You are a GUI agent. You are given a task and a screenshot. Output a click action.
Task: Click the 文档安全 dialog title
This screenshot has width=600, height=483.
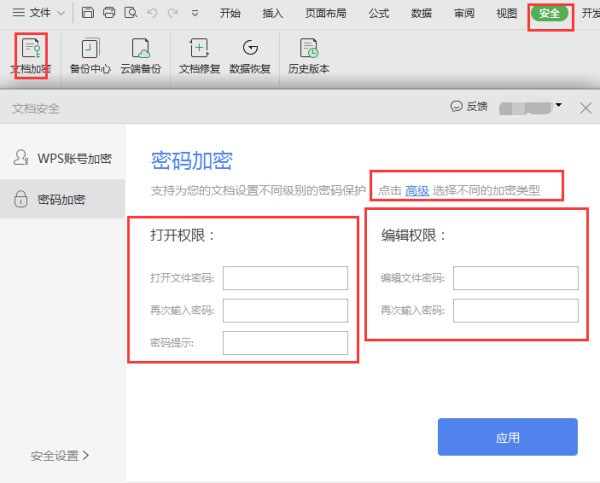coord(36,109)
